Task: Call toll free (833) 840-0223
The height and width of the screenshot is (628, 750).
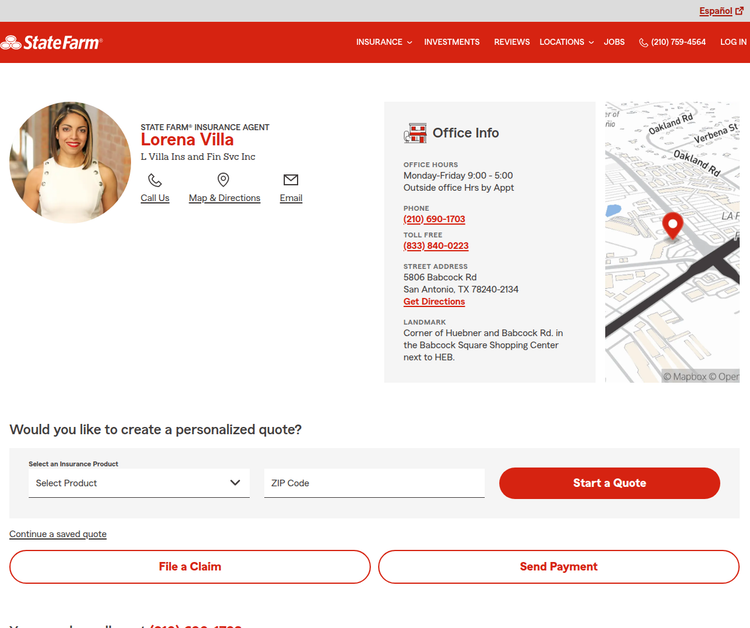Action: pos(436,246)
